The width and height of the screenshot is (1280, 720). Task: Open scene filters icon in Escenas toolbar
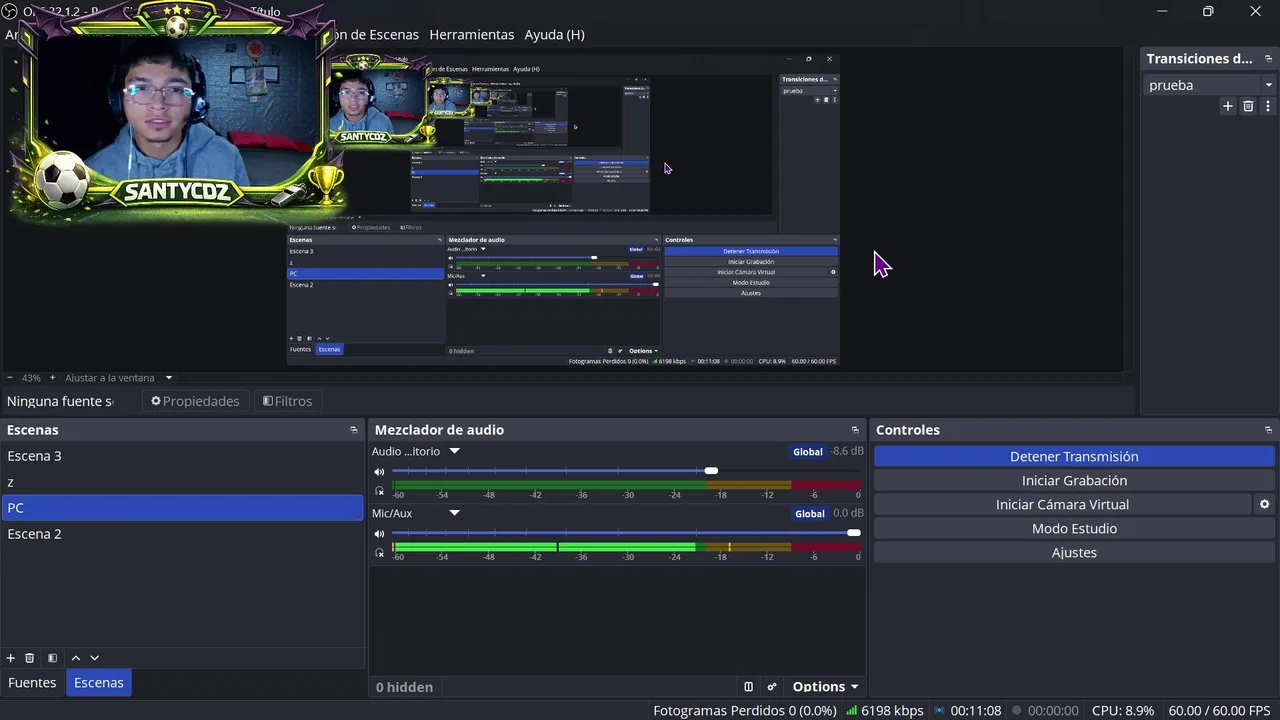52,658
